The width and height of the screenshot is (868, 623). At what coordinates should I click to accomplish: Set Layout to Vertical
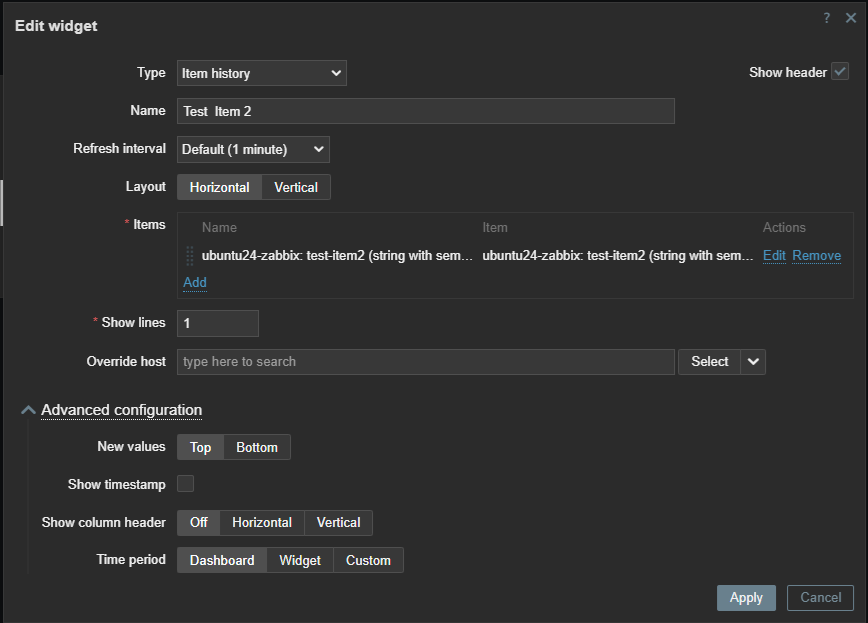click(296, 187)
